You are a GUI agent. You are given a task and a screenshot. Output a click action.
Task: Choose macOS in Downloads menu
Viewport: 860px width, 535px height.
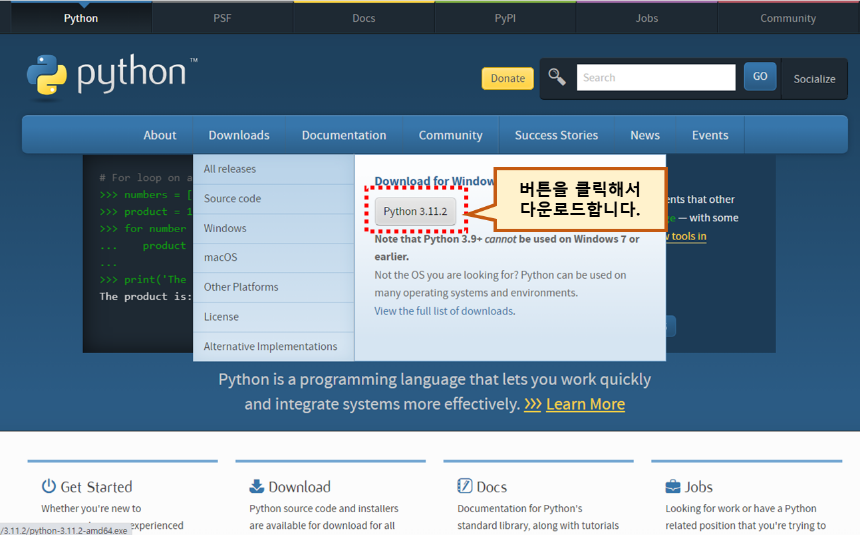274,257
